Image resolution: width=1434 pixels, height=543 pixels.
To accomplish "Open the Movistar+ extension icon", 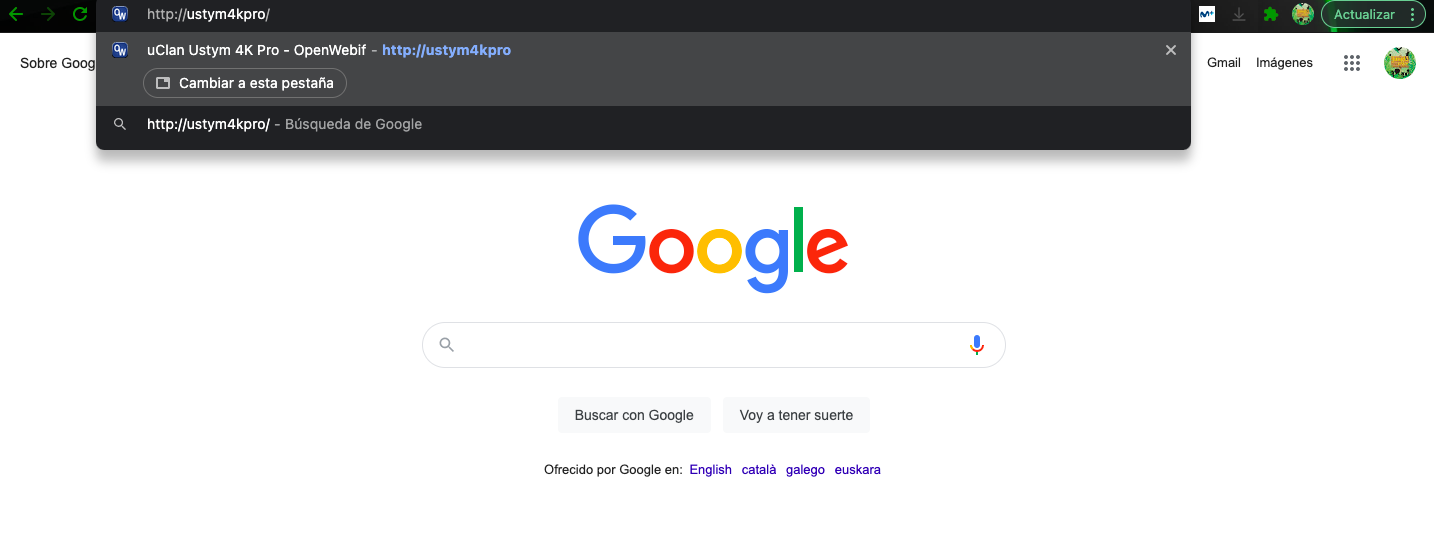I will point(1207,14).
